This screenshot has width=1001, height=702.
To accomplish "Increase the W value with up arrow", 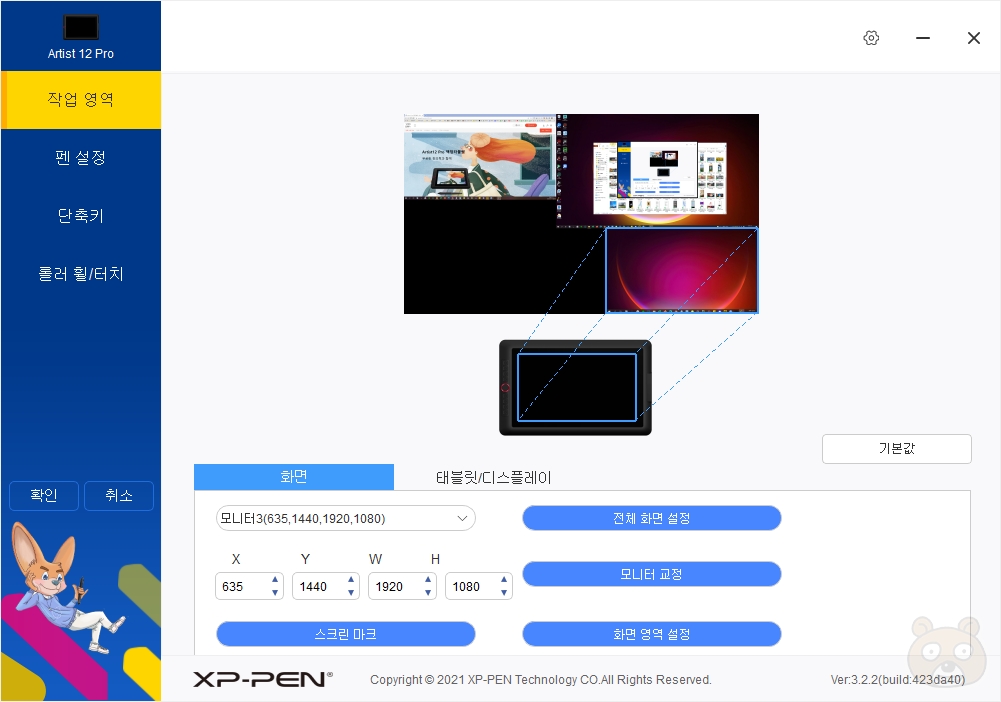I will pos(428,579).
